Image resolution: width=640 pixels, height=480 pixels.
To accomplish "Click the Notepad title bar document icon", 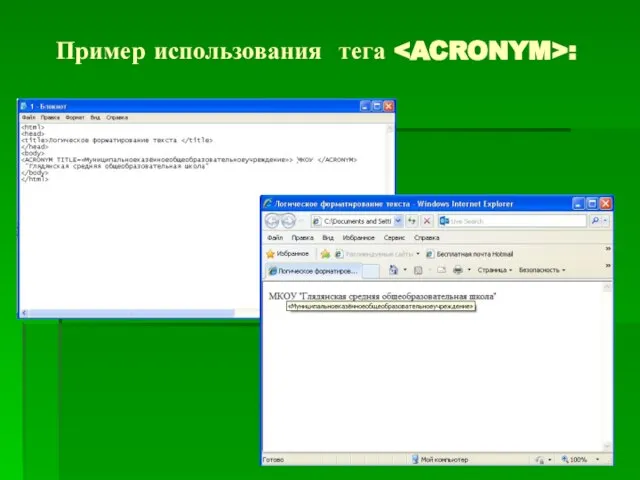I will (x=24, y=106).
